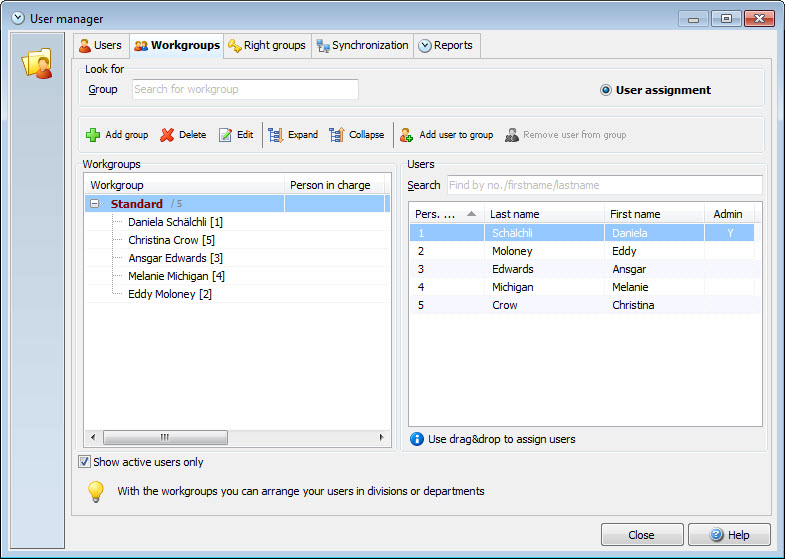This screenshot has width=785, height=559.
Task: Switch to the Synchronization tab
Action: (362, 46)
